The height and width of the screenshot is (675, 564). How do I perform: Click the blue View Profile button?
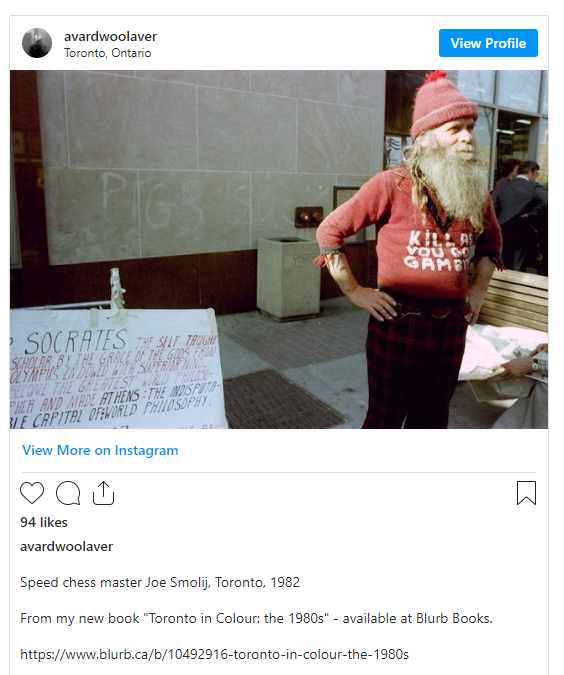coord(488,43)
